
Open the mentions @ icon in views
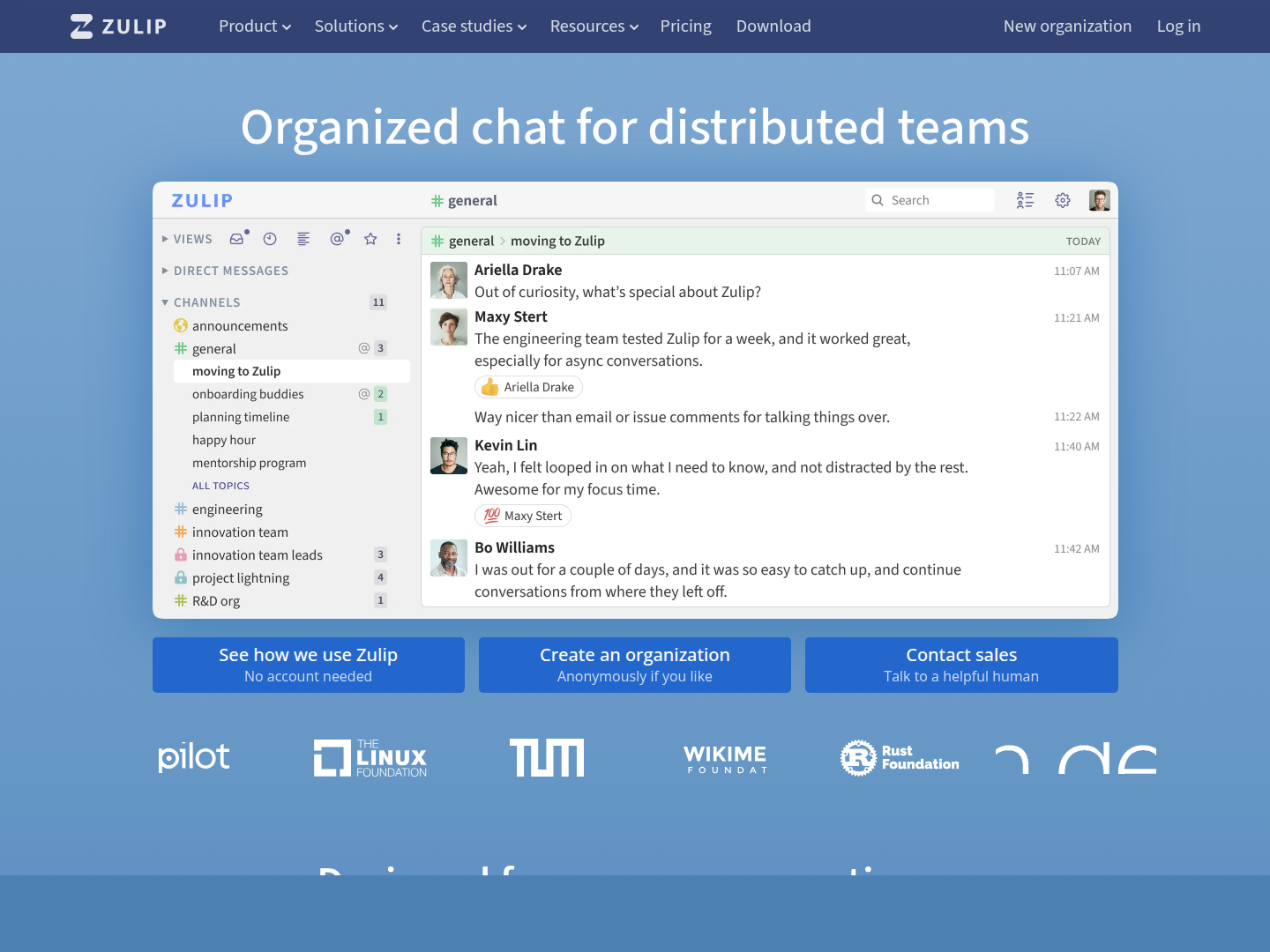[337, 239]
